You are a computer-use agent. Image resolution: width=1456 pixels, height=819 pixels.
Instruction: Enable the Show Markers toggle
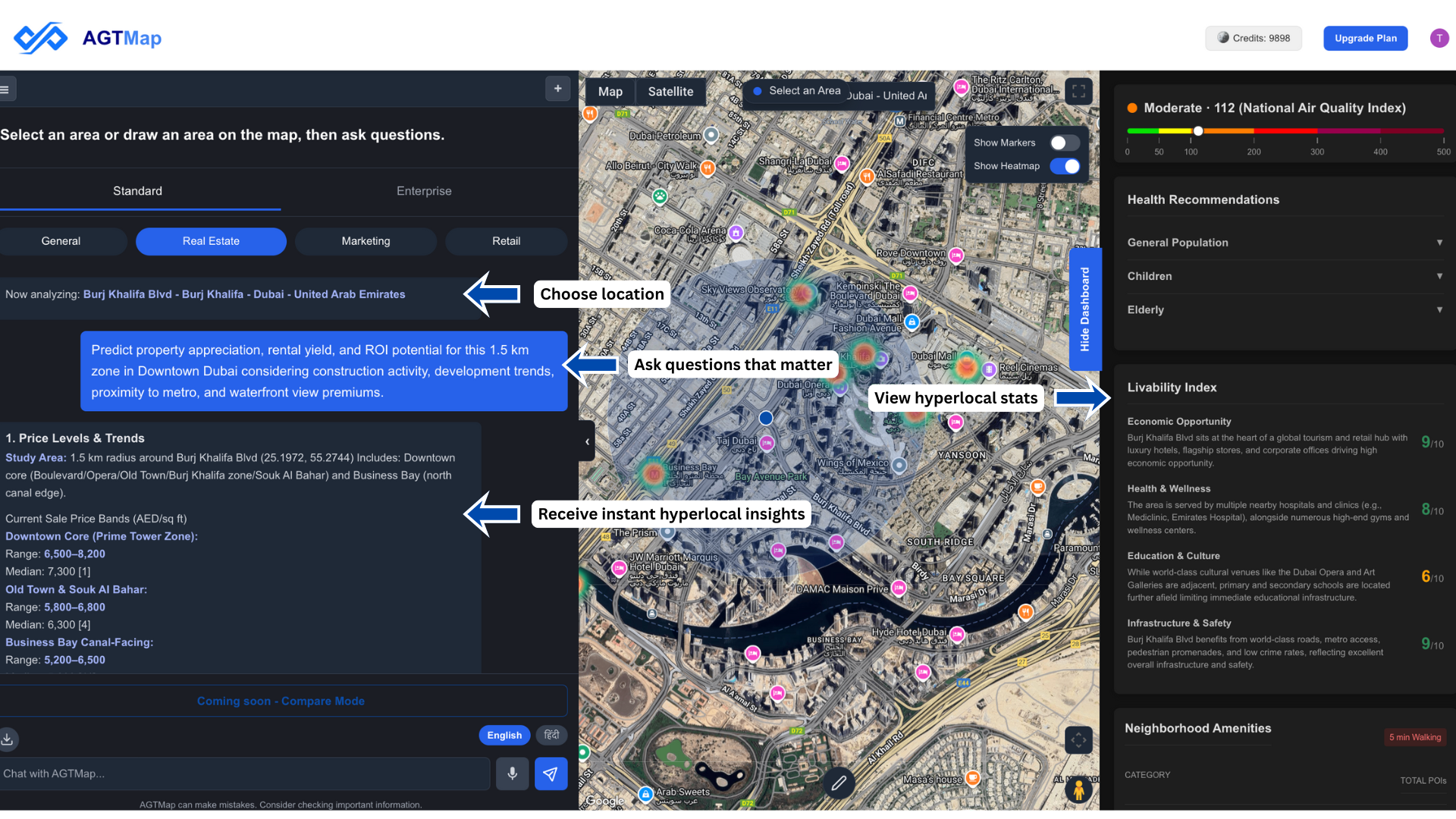[1065, 143]
